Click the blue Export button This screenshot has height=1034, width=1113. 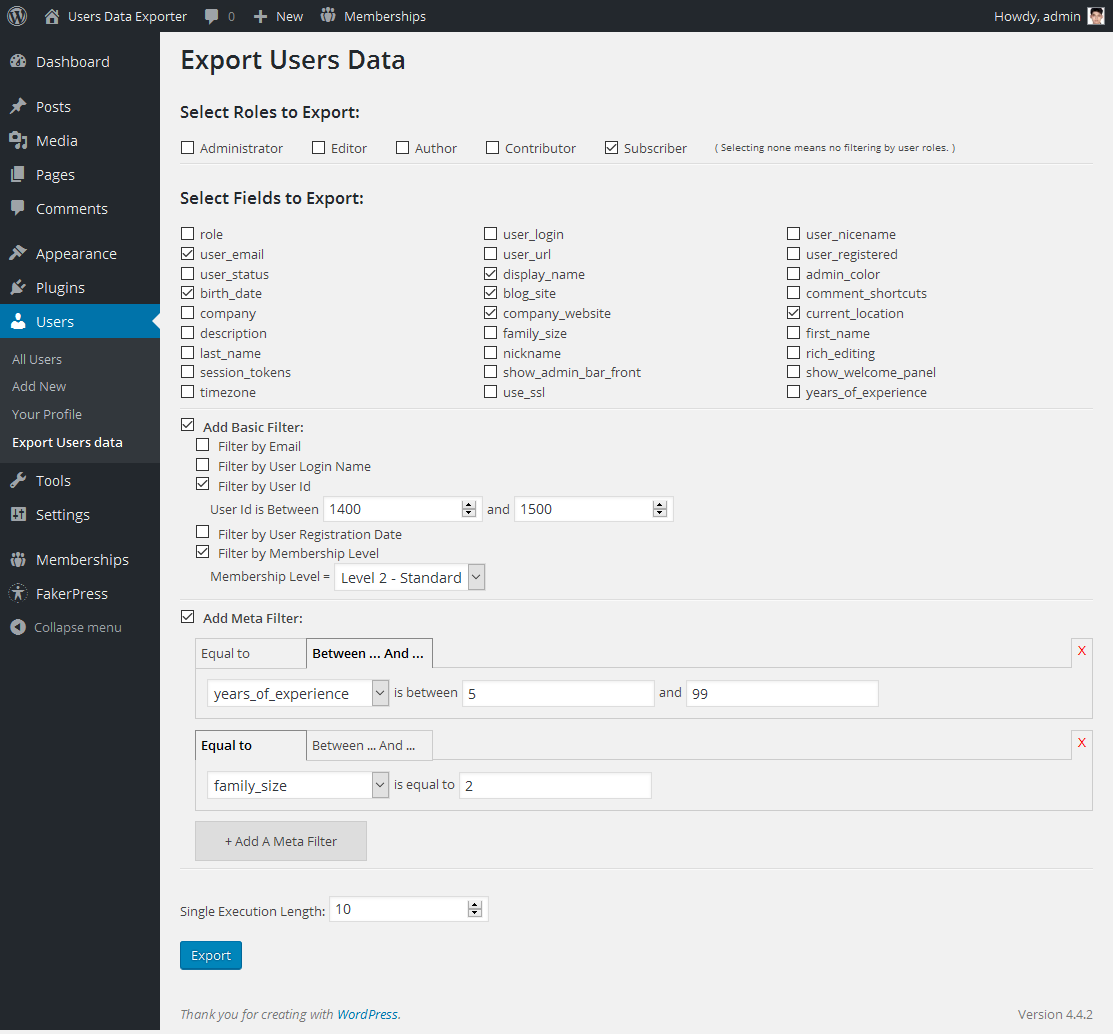[211, 955]
